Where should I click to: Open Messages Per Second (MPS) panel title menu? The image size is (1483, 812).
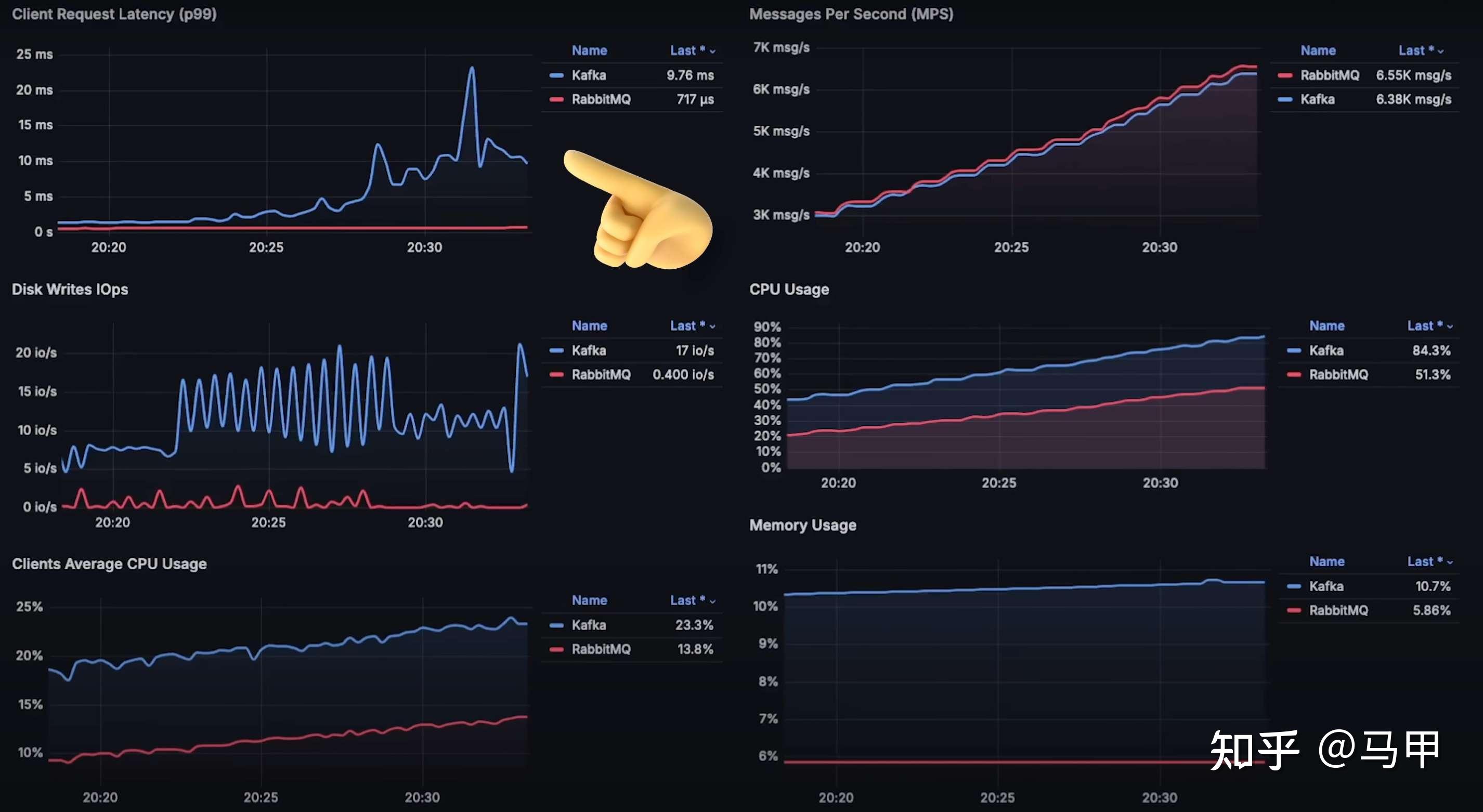851,14
